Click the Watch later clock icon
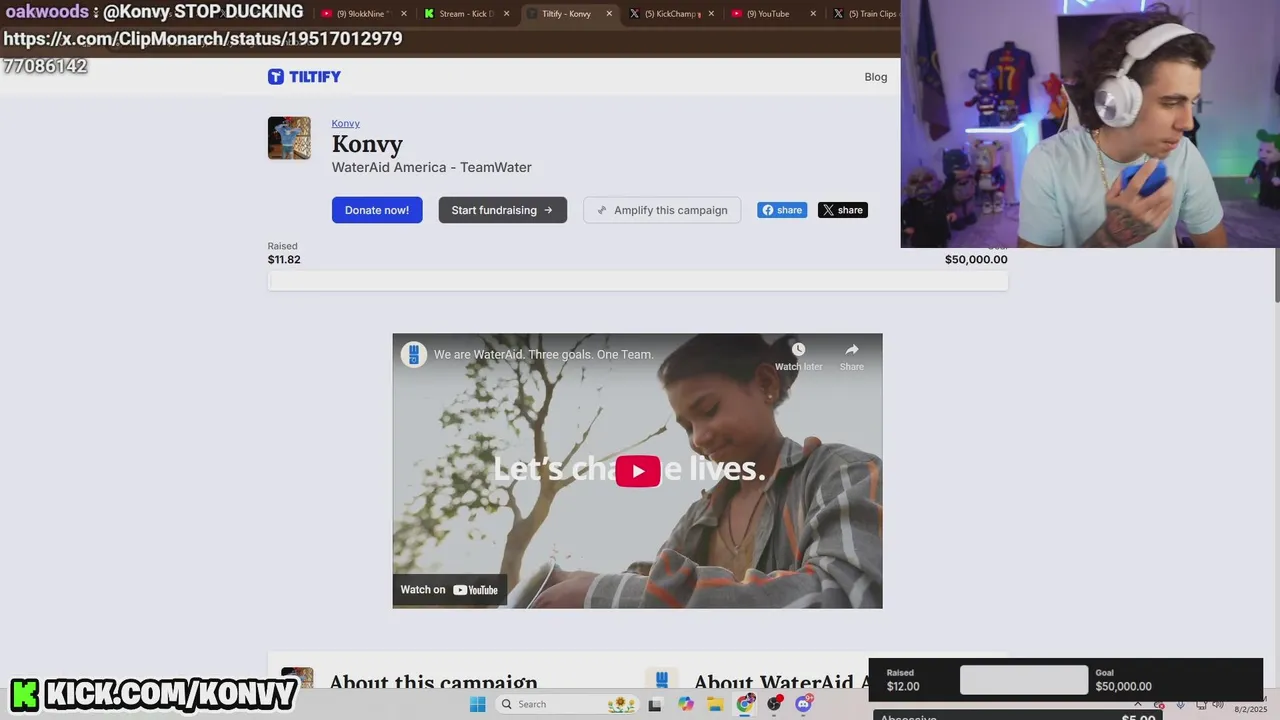Screen dimensions: 1280x720 click(798, 349)
